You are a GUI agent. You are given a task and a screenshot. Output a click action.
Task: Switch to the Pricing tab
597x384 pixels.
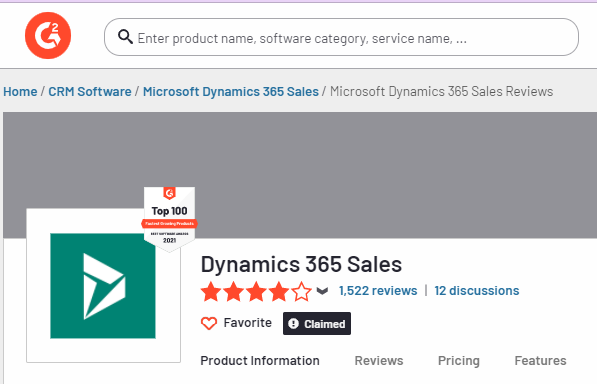click(x=459, y=360)
